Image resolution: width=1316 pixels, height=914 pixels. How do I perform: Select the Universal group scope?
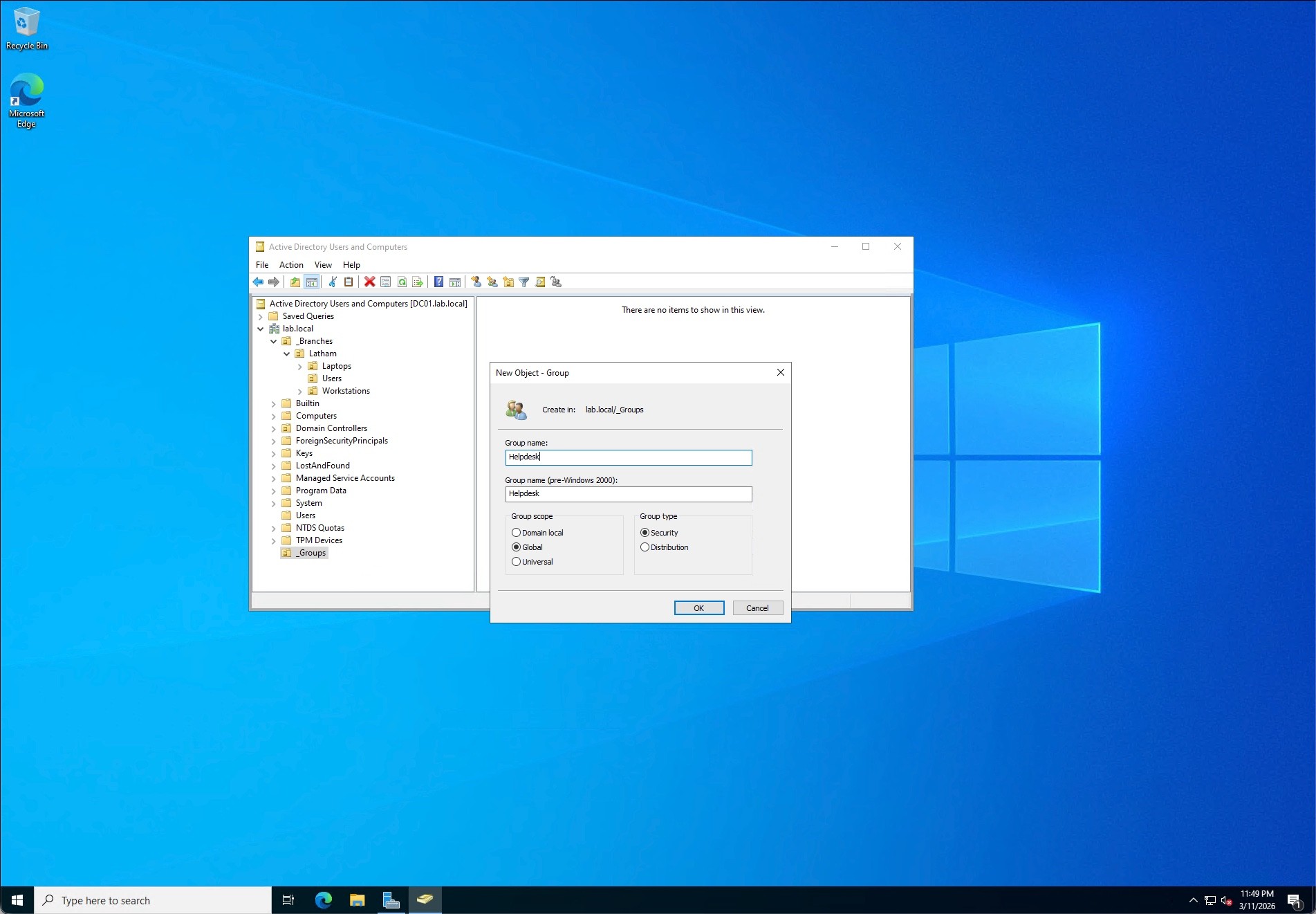tap(516, 562)
